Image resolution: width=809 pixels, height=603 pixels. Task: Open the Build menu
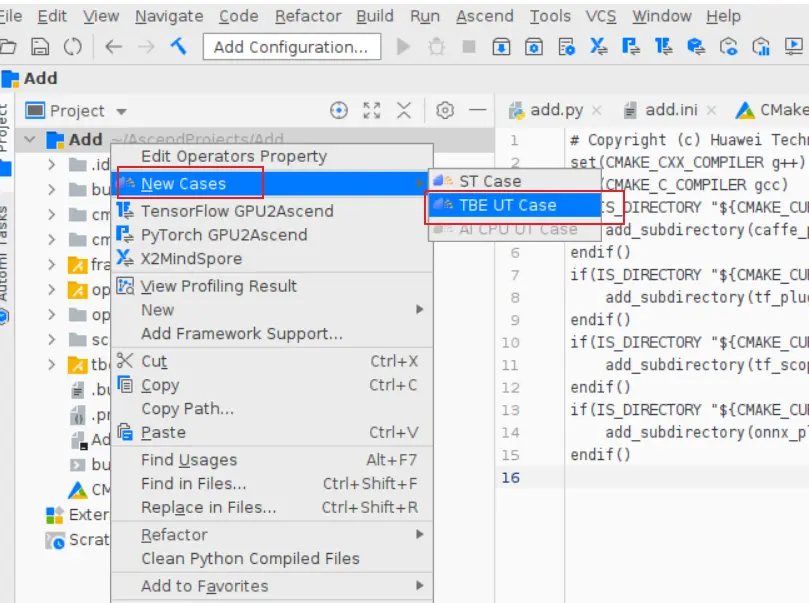tap(375, 16)
